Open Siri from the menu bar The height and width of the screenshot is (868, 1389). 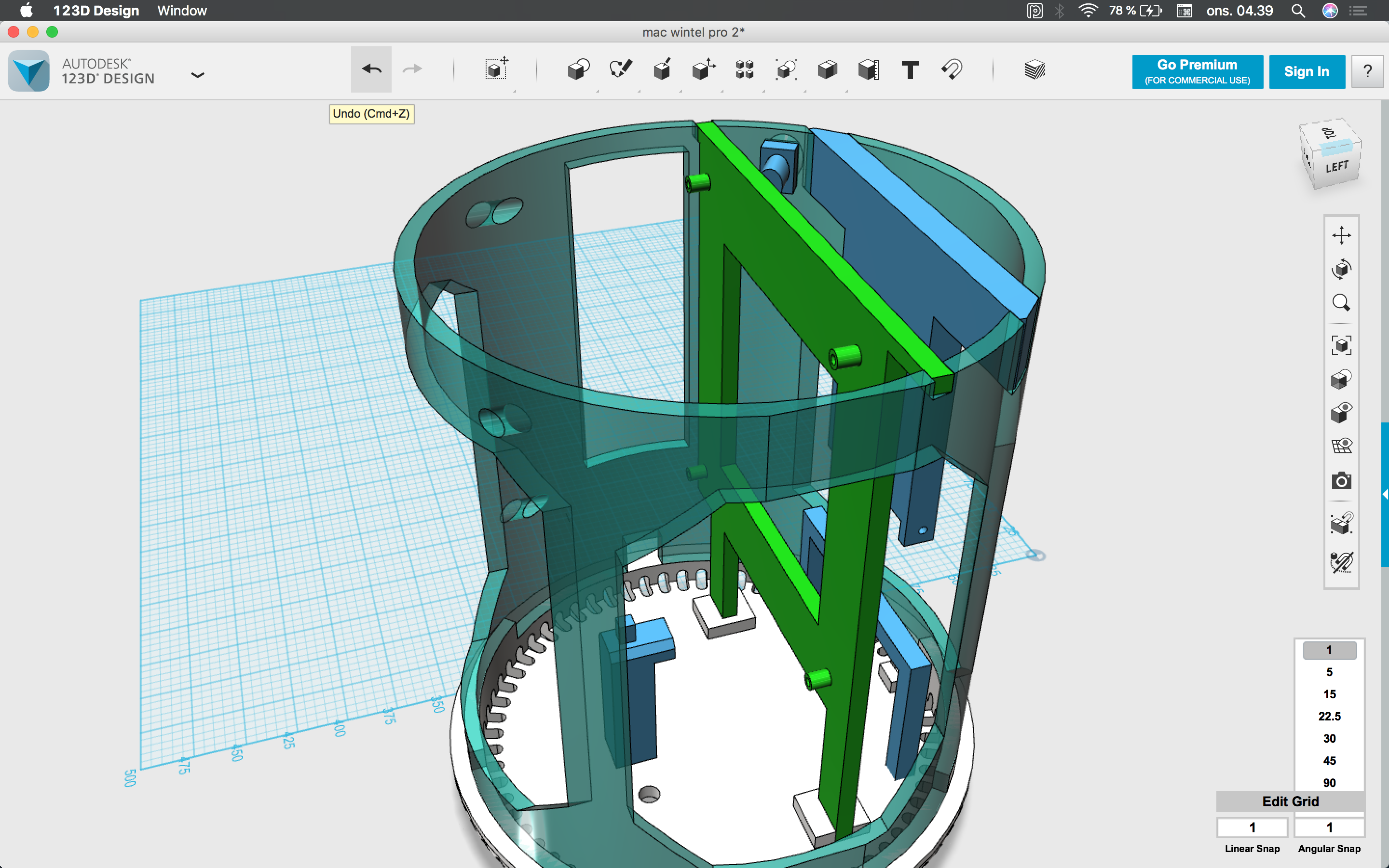1330,10
